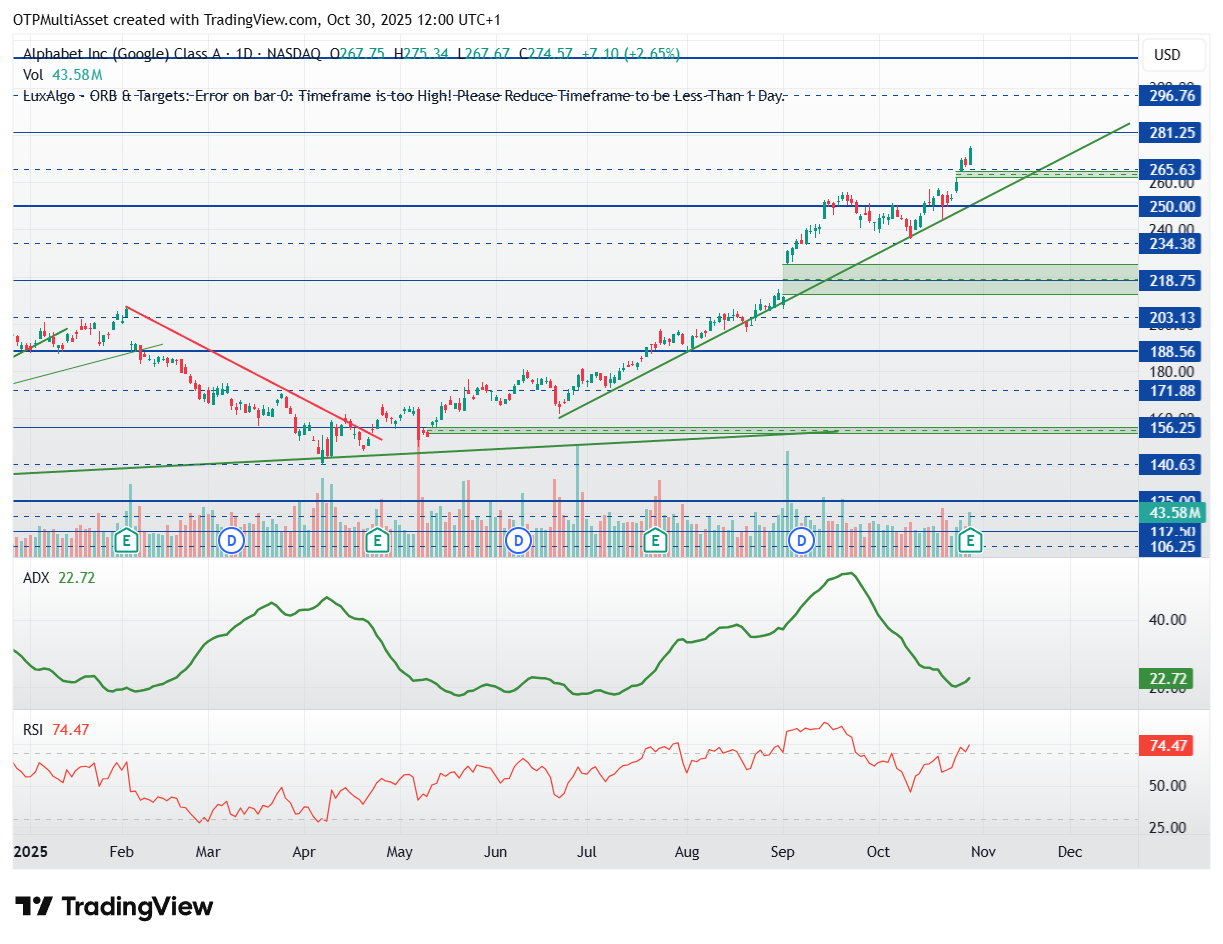The height and width of the screenshot is (944, 1223).
Task: Select the dividend D marker in September
Action: [x=801, y=541]
